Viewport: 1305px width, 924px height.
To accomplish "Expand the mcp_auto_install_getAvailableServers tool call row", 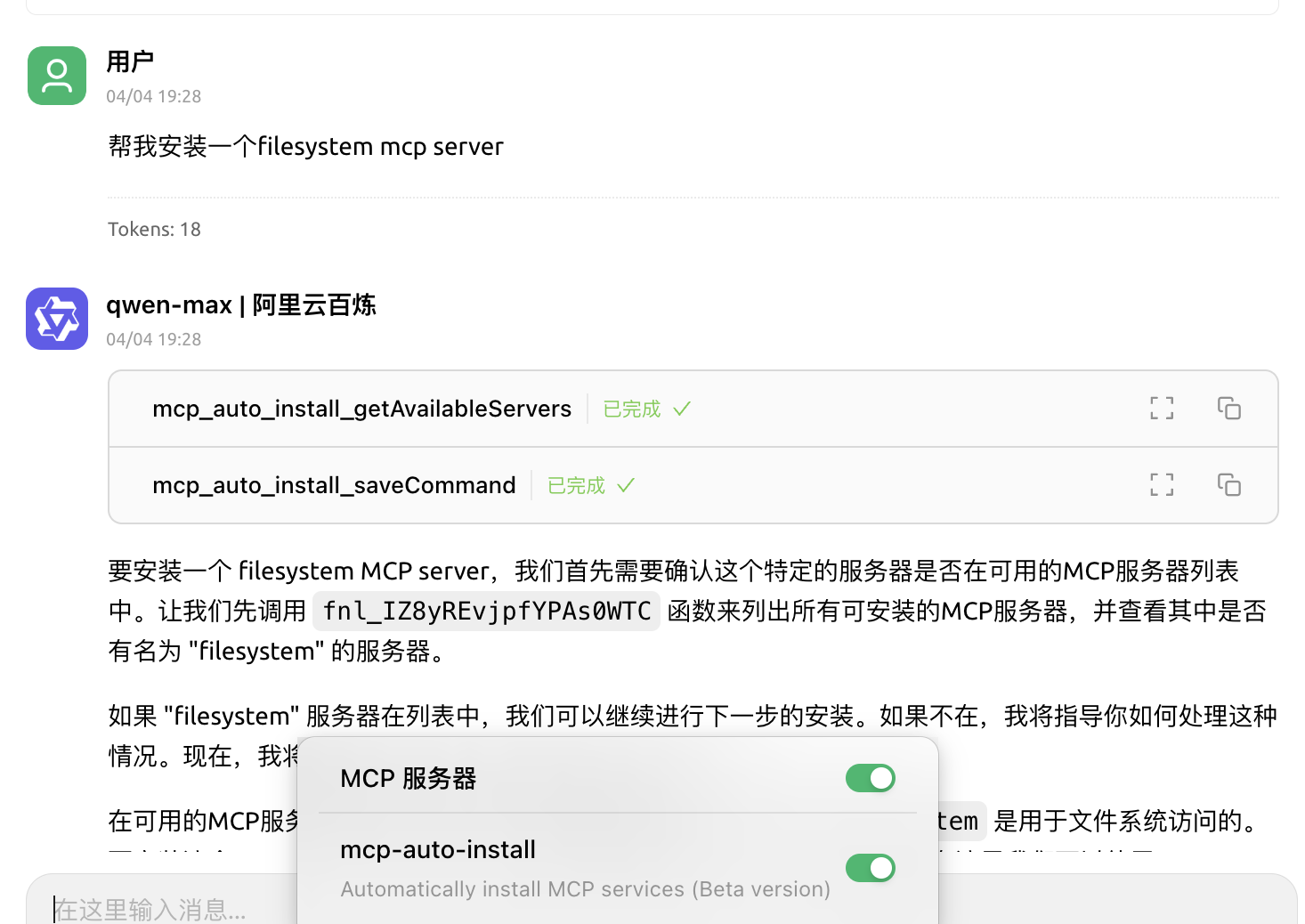I will pyautogui.click(x=361, y=409).
